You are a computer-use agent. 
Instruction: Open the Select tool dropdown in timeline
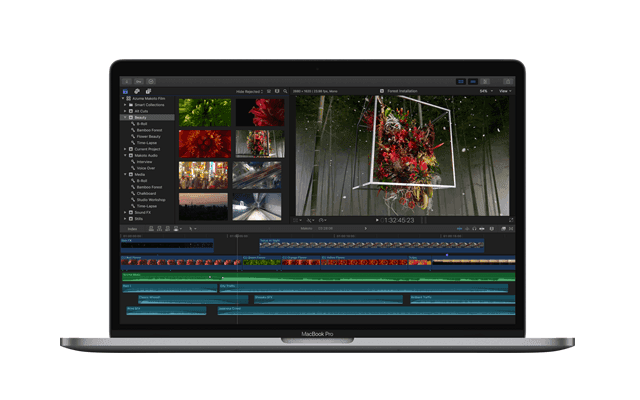(x=192, y=229)
